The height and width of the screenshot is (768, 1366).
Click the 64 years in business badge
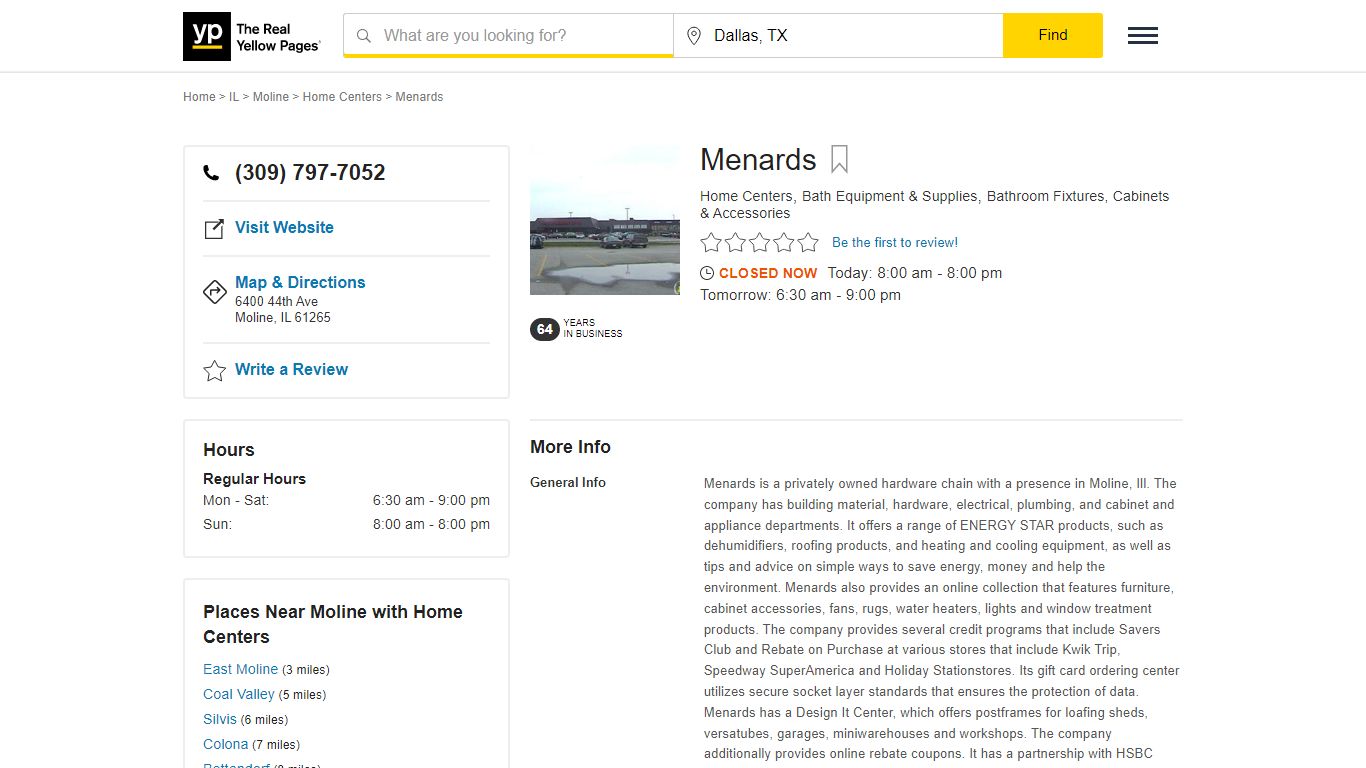(x=576, y=329)
